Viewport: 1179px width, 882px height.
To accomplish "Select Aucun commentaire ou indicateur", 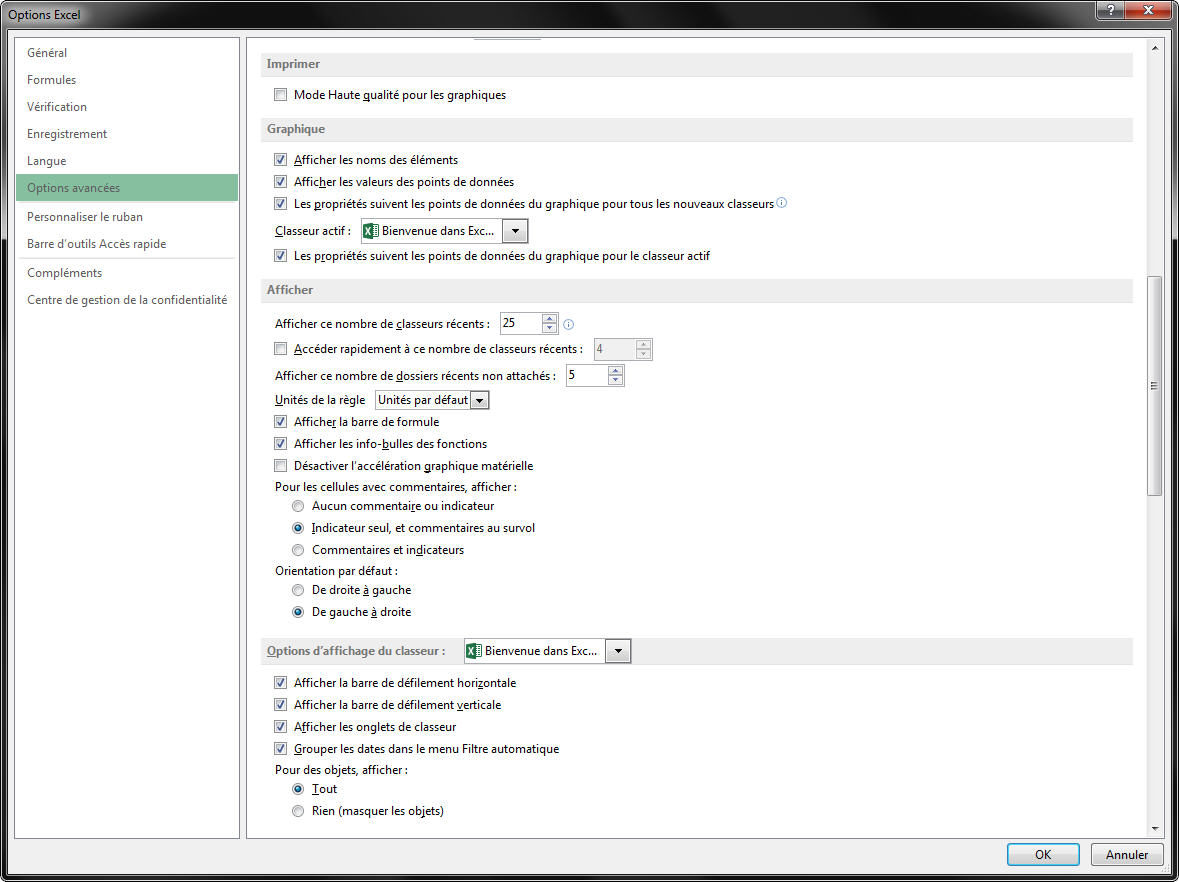I will [x=299, y=506].
